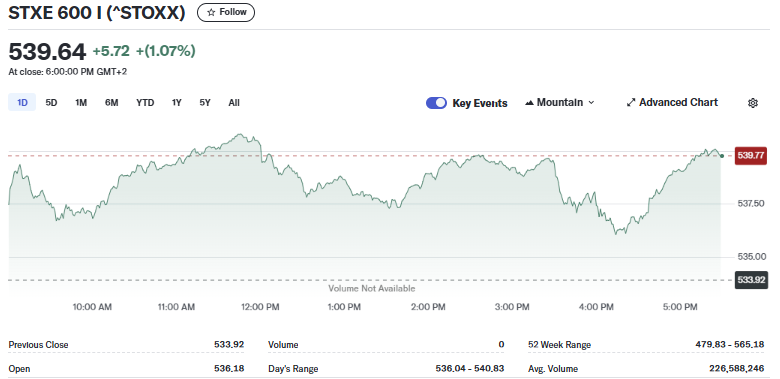The height and width of the screenshot is (379, 780).
Task: Click the Volume Not Available text
Action: [x=372, y=288]
